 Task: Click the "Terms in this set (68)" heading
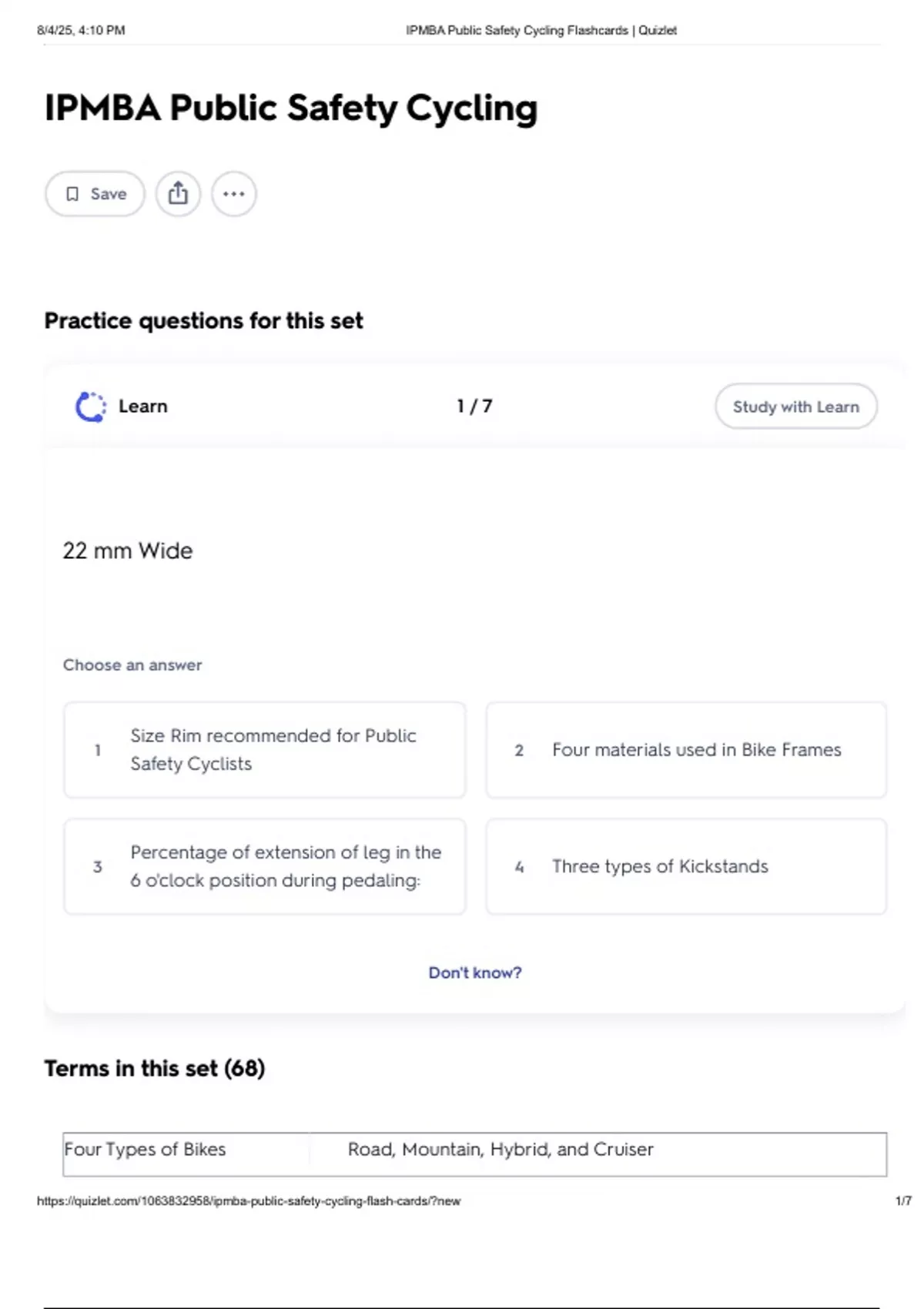coord(155,1069)
